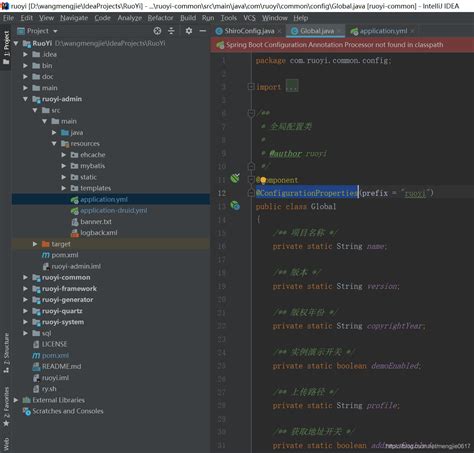The height and width of the screenshot is (453, 474).
Task: Toggle the Favorites tool window button
Action: click(6, 407)
